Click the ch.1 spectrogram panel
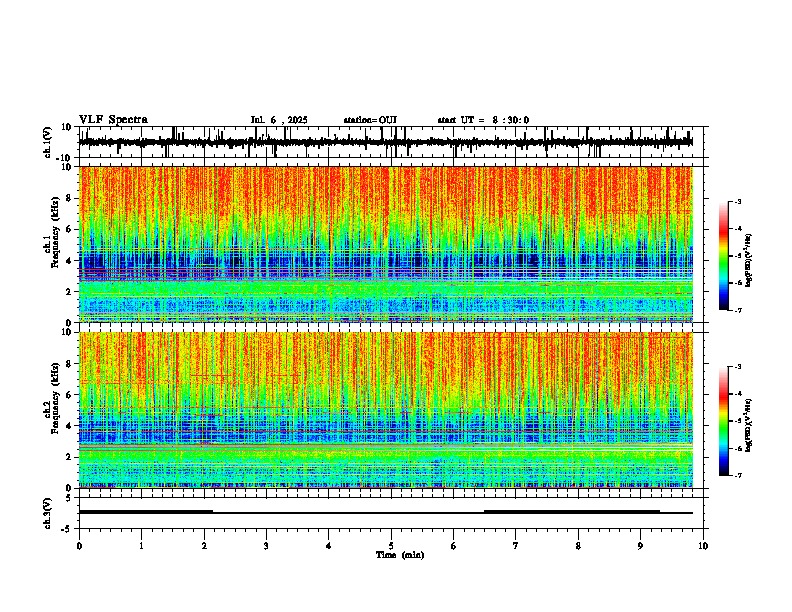792x612 pixels. pos(386,244)
